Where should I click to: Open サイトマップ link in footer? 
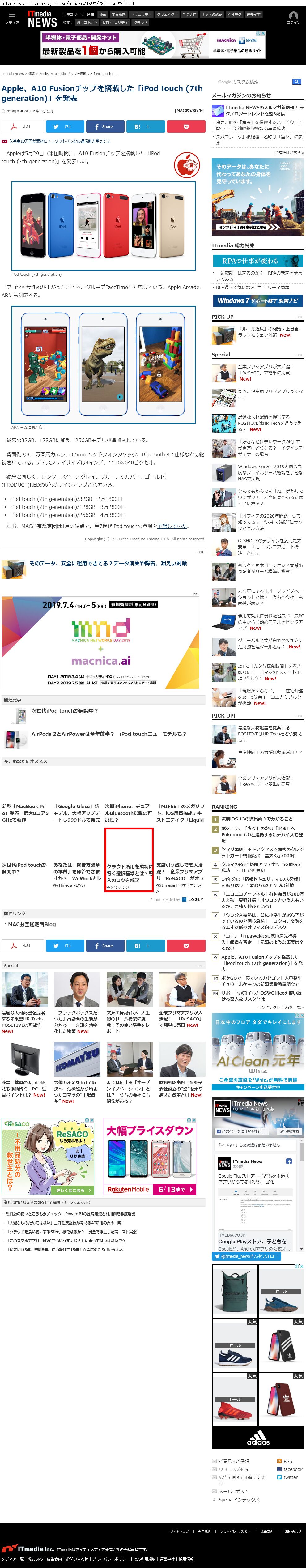(179, 1531)
